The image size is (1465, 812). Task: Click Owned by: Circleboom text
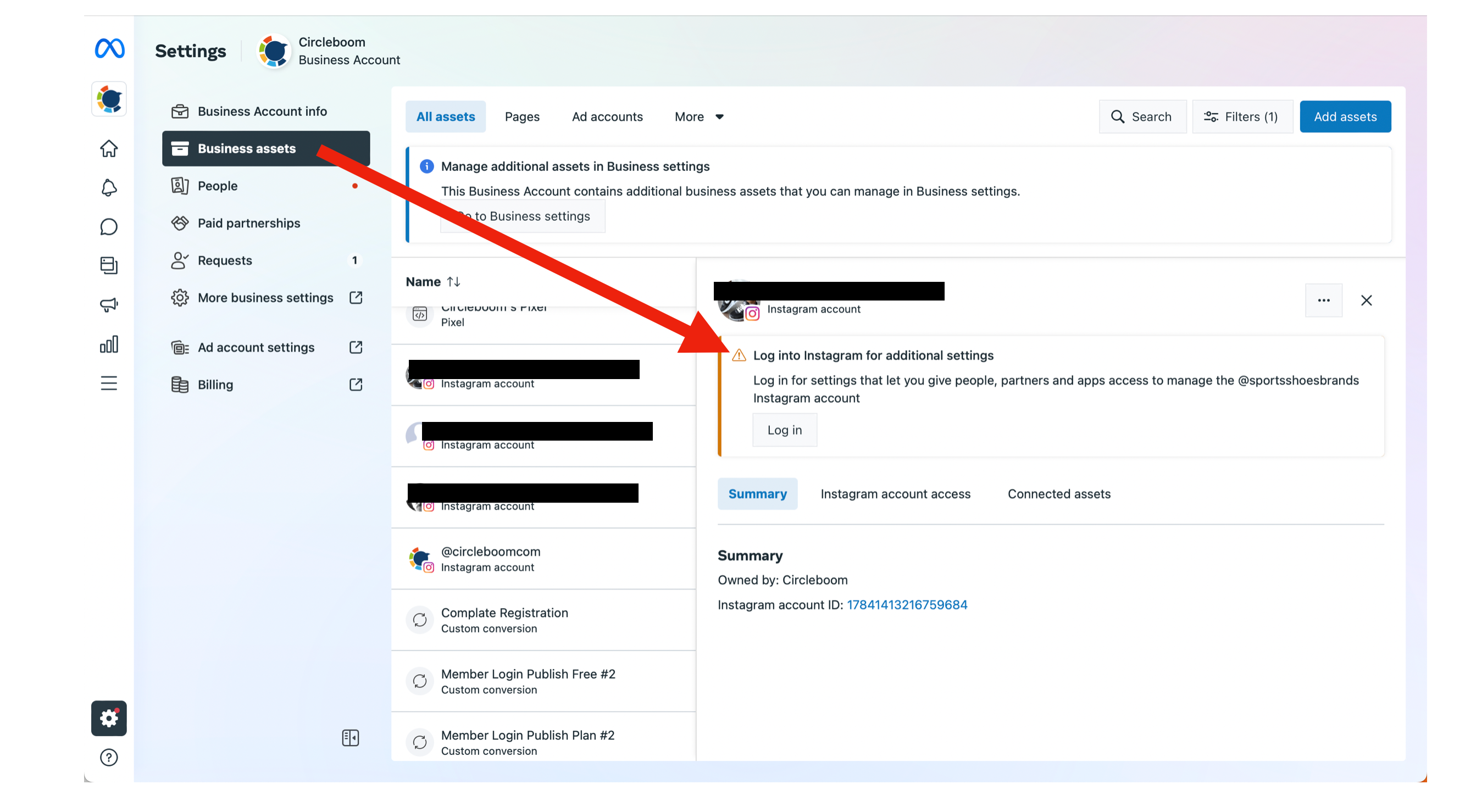(783, 580)
